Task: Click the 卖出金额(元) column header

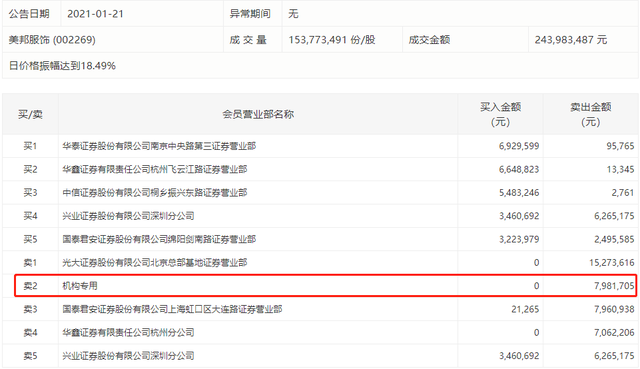Action: point(591,114)
